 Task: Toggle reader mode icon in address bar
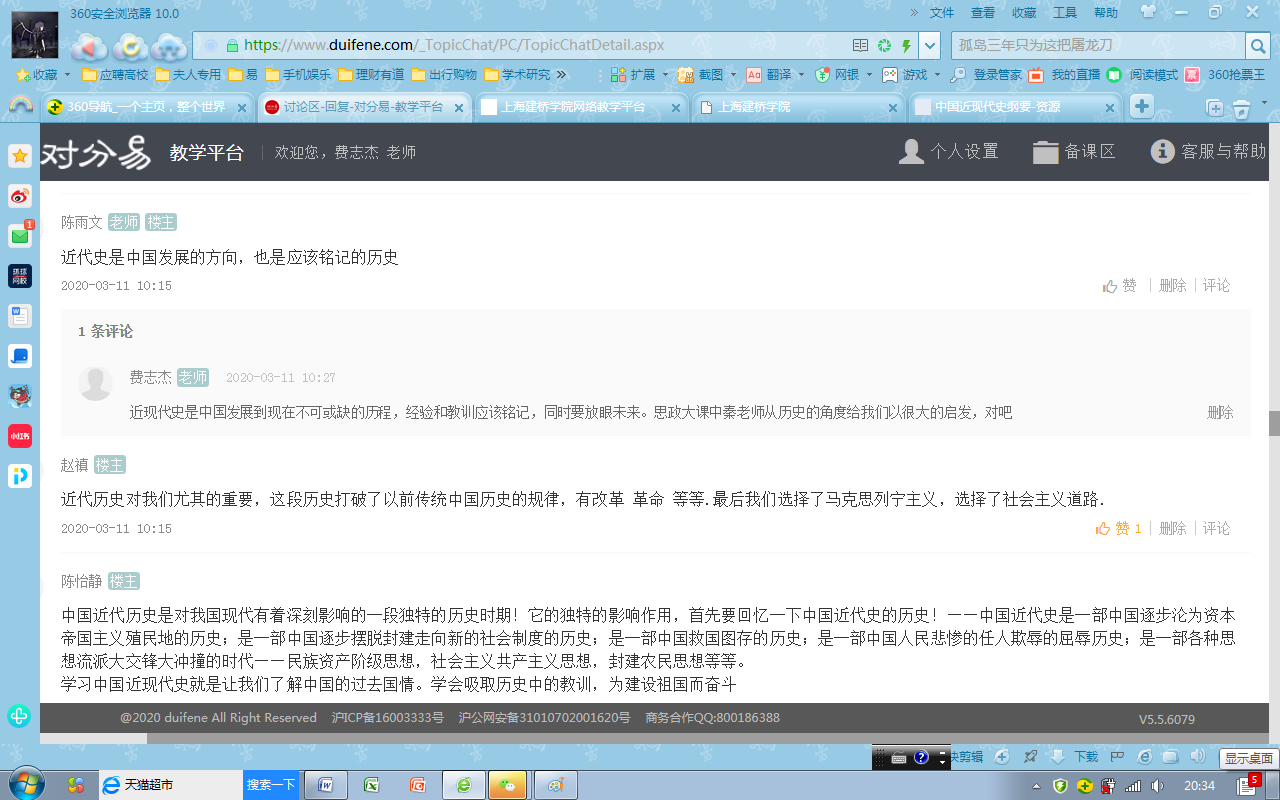click(x=860, y=45)
